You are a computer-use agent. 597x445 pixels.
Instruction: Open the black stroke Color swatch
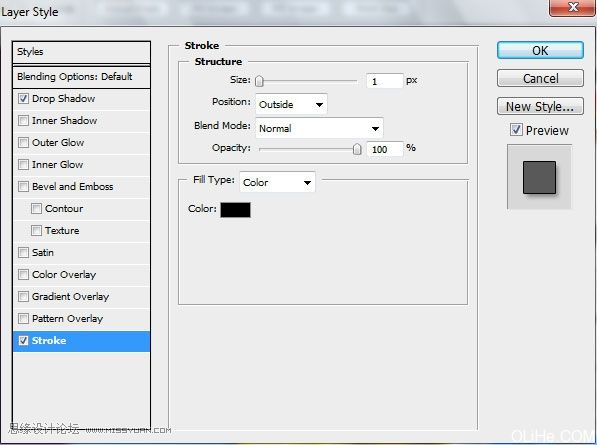coord(236,210)
